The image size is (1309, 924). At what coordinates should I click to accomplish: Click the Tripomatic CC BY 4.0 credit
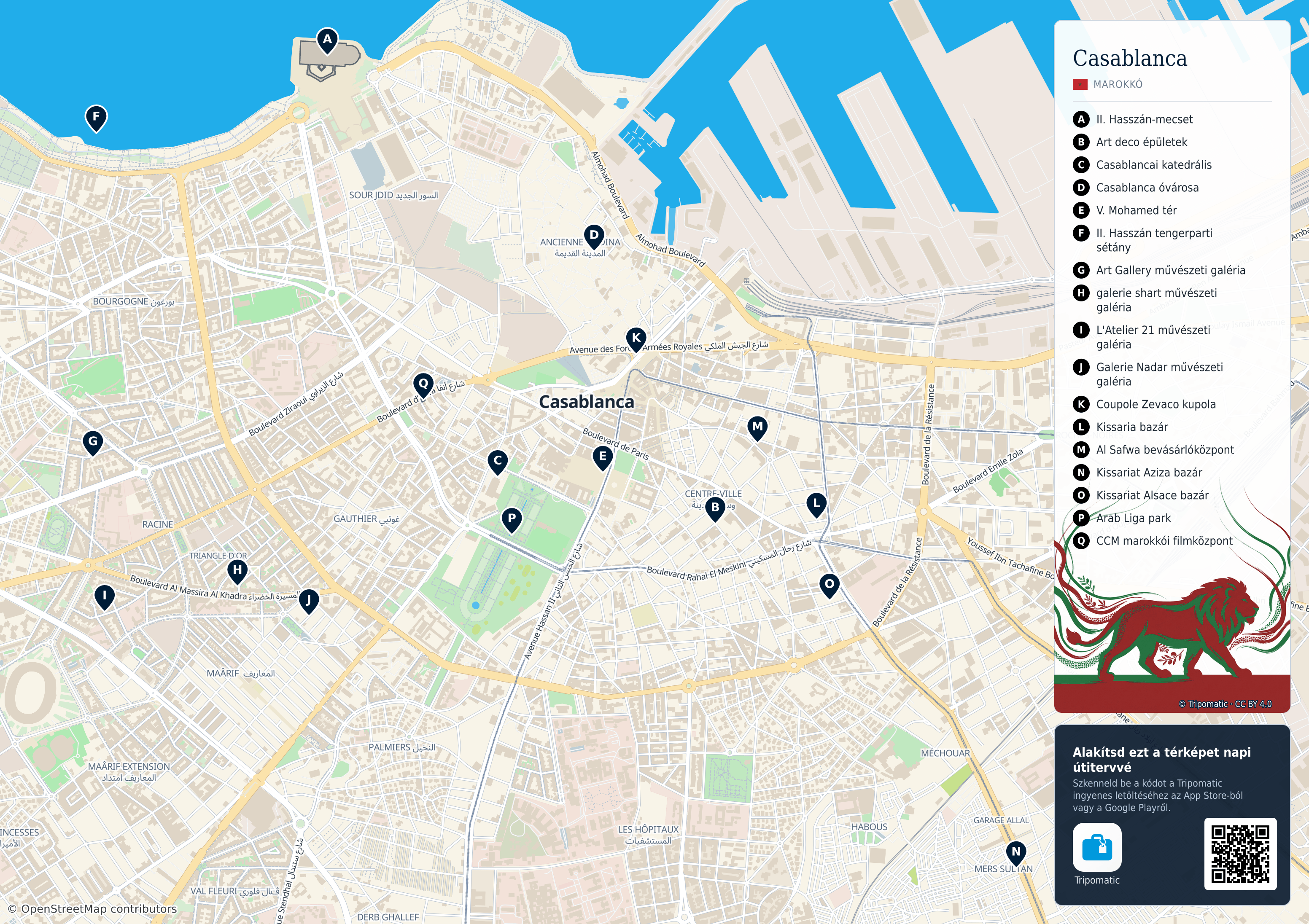click(x=1225, y=704)
